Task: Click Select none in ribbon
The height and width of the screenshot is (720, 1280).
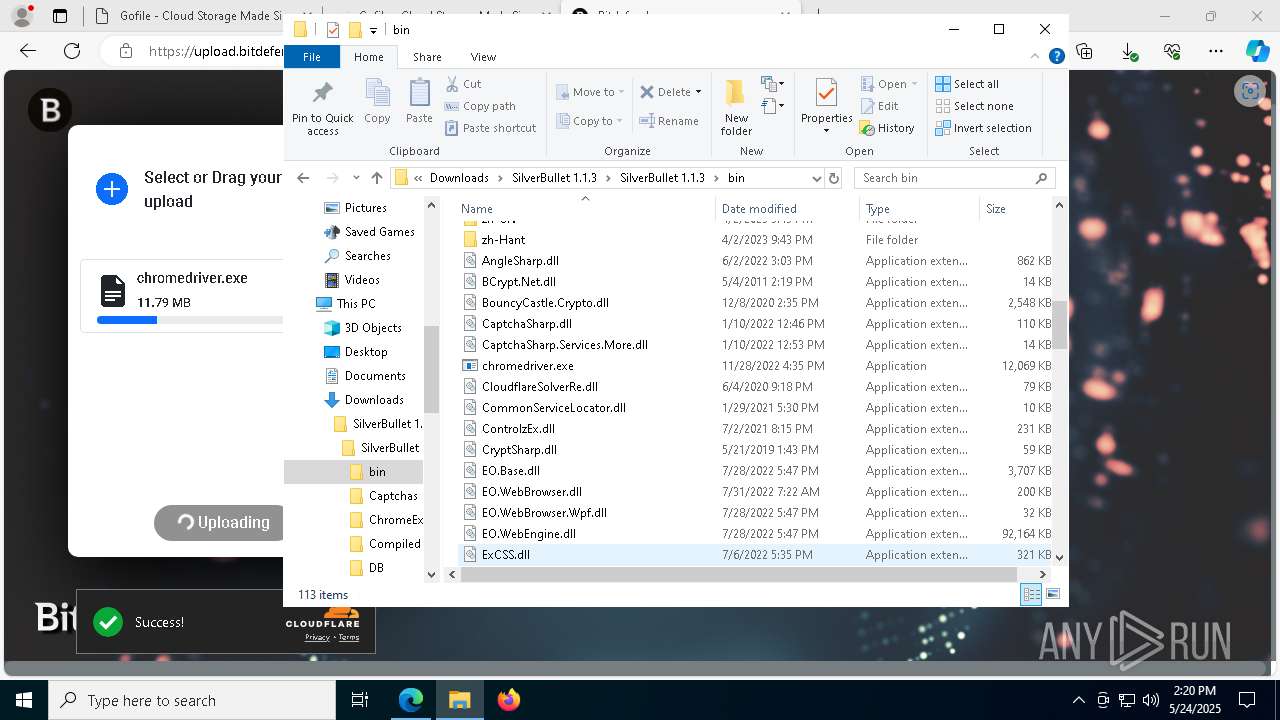Action: pyautogui.click(x=974, y=106)
